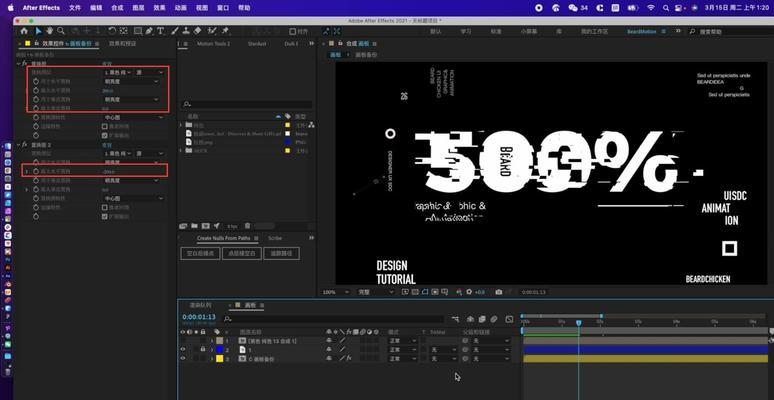Screen dimensions: 774x400
Task: Click the blue label swatch of layer 2
Action: click(x=220, y=350)
